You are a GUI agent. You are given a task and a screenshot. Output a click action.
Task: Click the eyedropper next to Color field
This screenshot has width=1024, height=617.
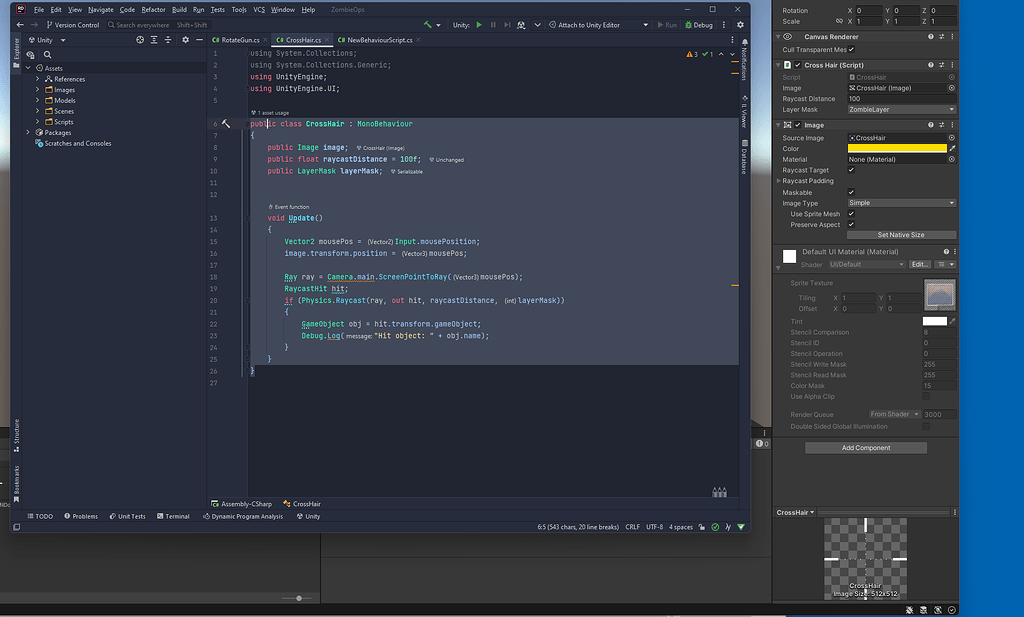(951, 148)
